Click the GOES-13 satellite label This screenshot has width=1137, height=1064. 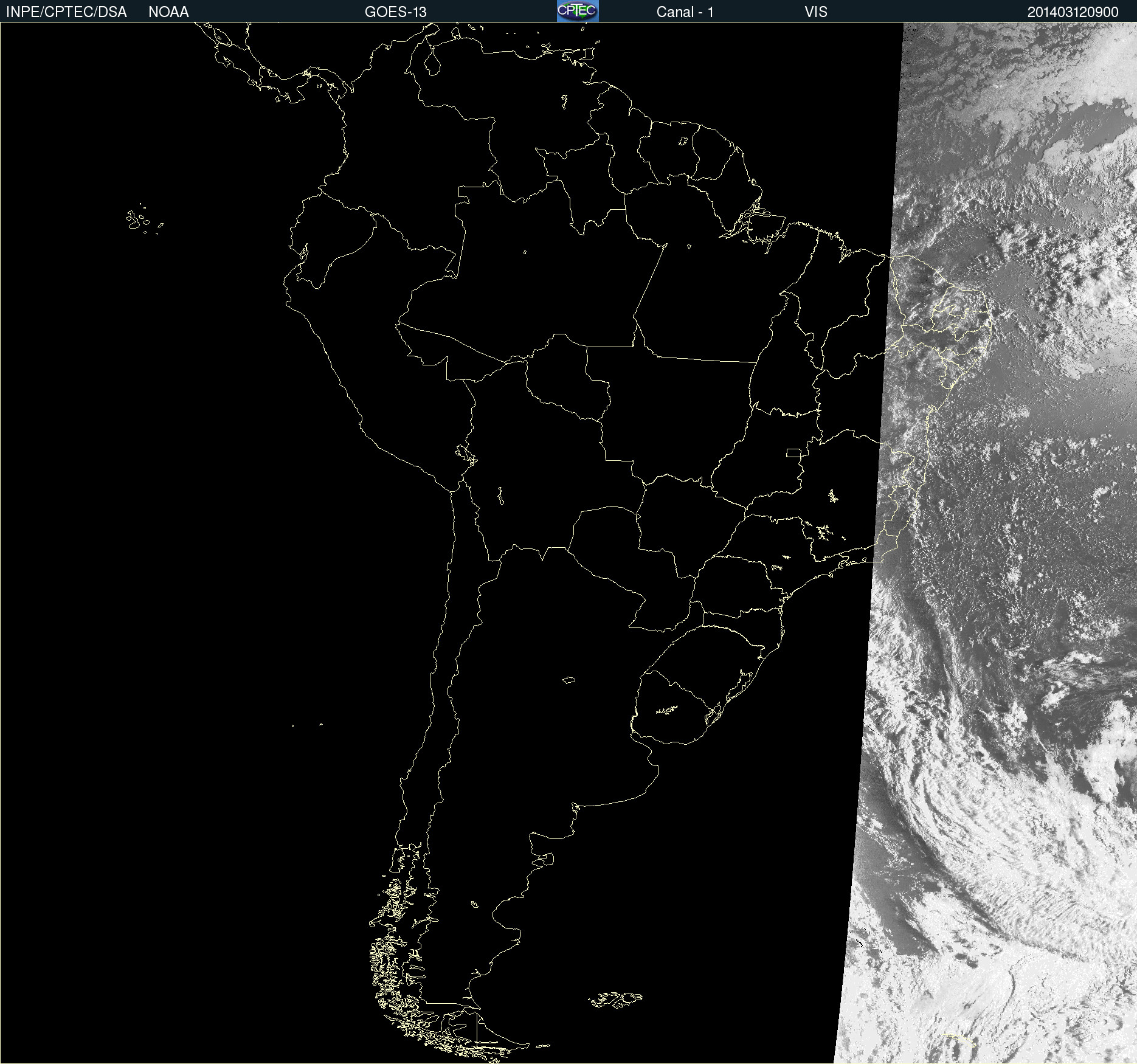pyautogui.click(x=396, y=12)
